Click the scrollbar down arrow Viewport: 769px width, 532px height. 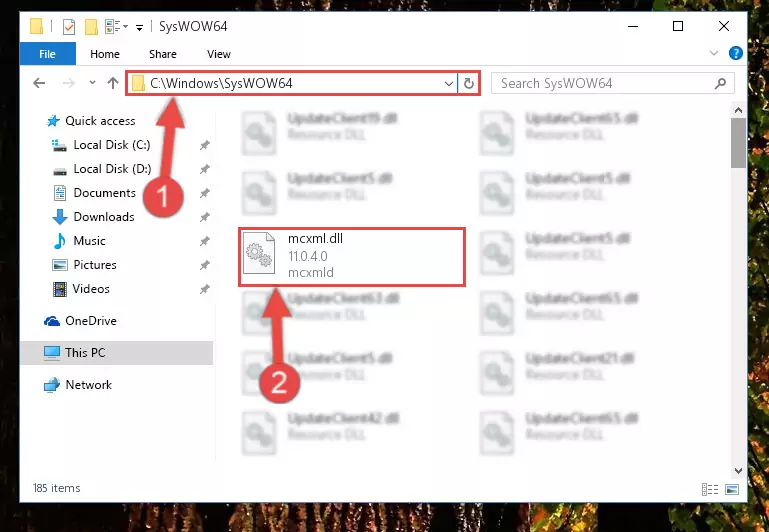(x=738, y=471)
